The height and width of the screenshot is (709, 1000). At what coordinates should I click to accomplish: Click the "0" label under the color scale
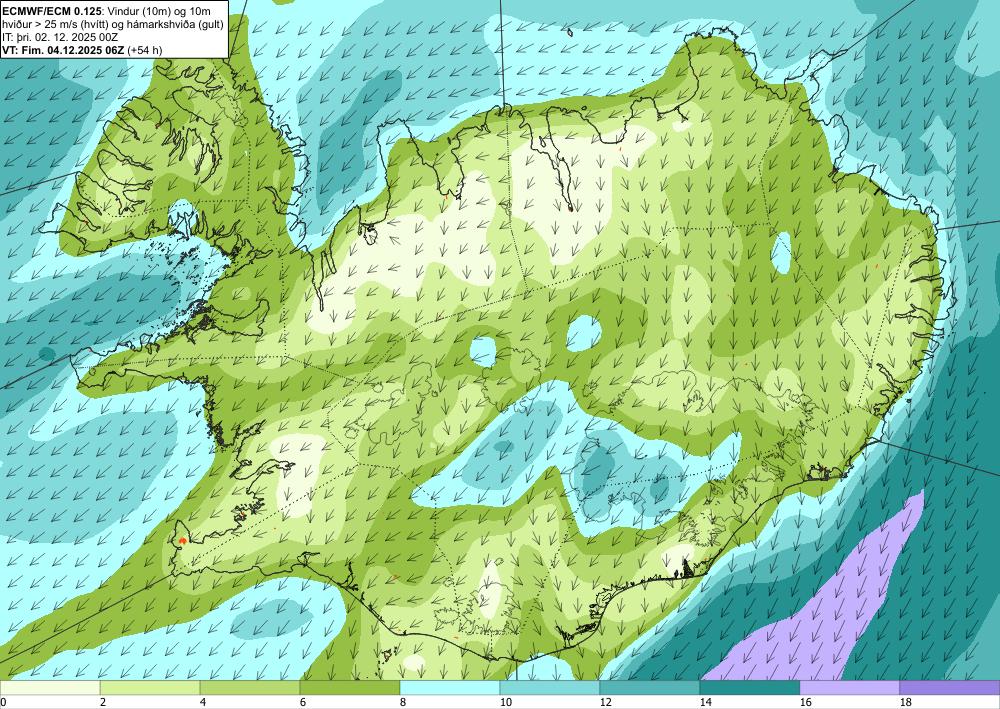[x=3, y=702]
